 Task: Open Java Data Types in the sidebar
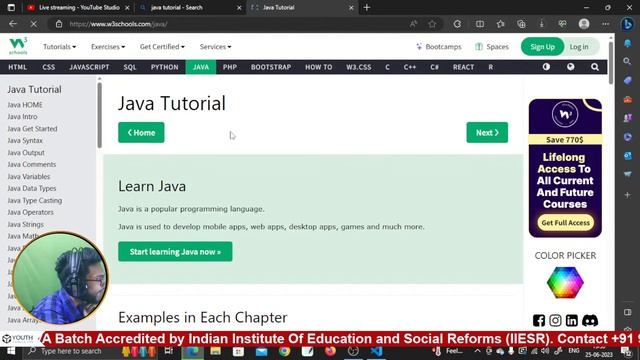click(32, 188)
